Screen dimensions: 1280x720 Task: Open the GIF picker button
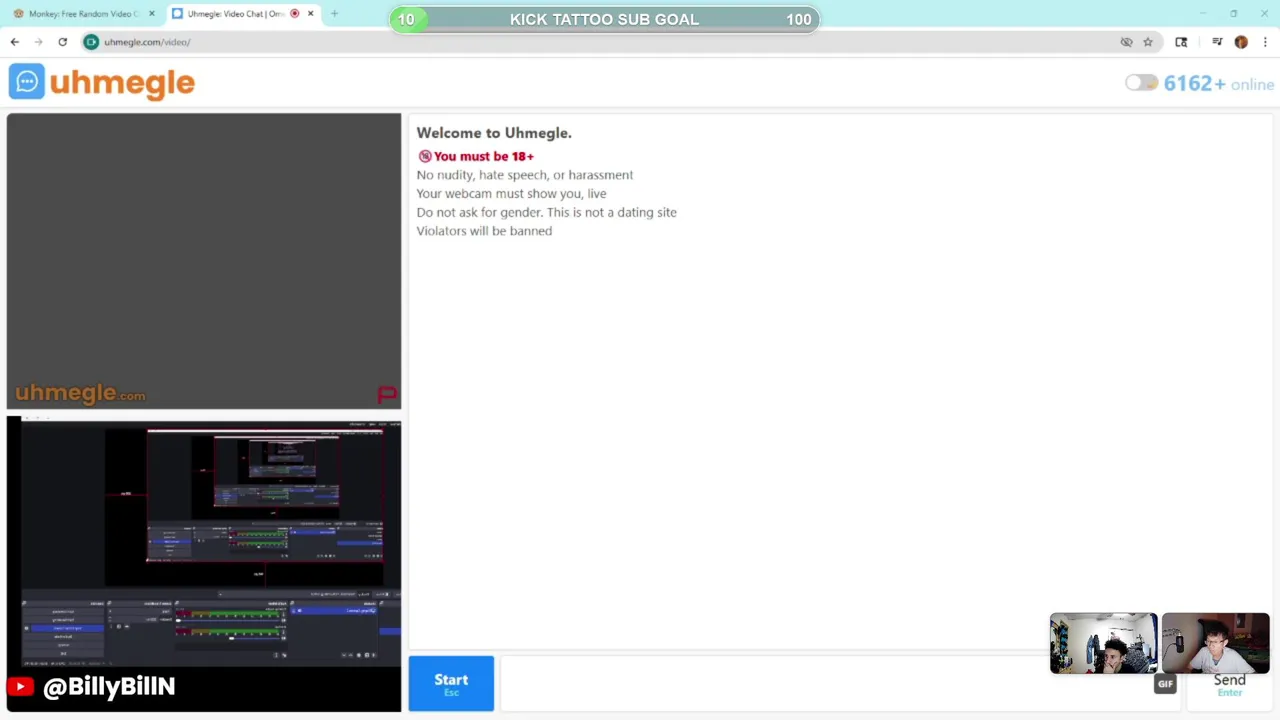point(1165,684)
